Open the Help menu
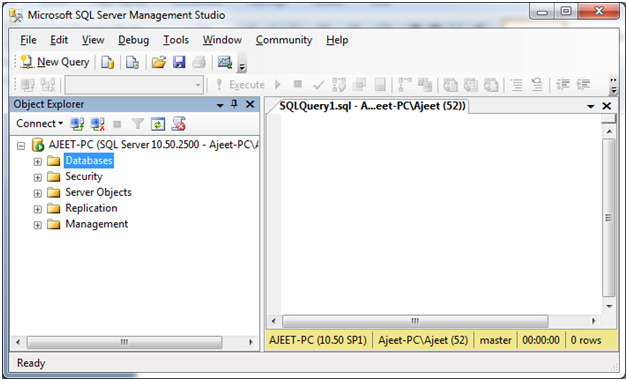Screen dimensions: 628x381 coord(337,40)
